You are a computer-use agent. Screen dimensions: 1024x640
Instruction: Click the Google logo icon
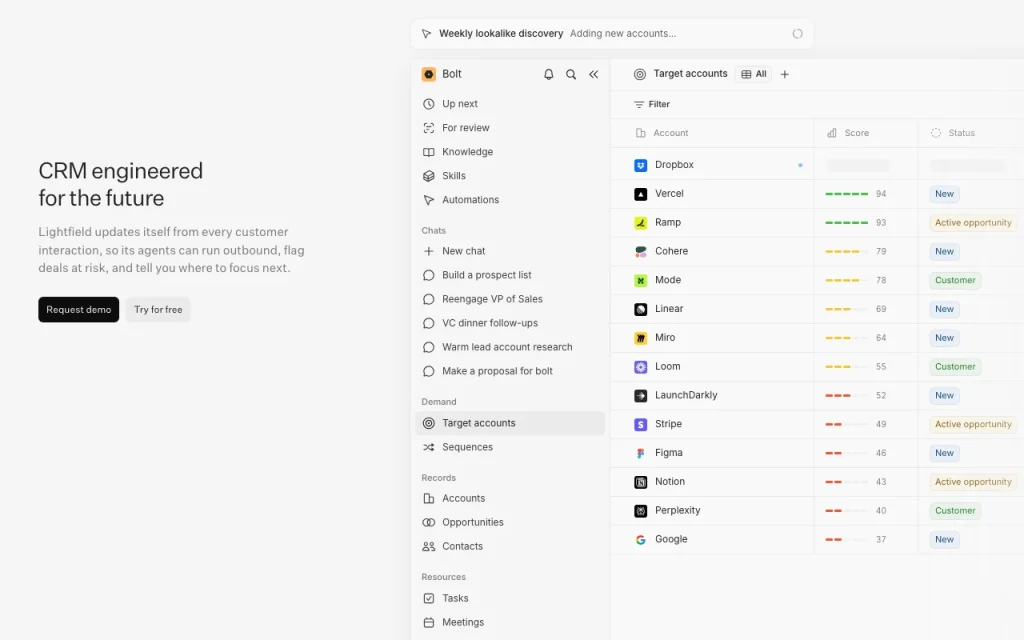click(x=641, y=539)
